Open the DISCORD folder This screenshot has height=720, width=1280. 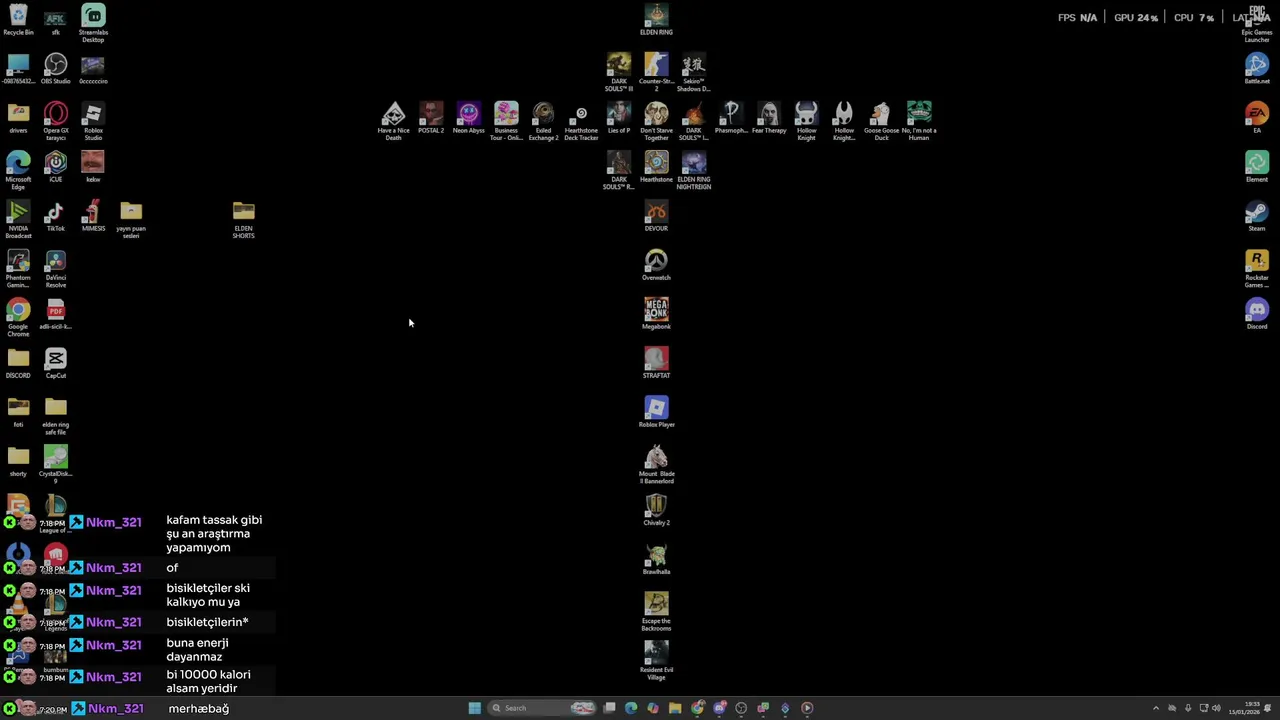pos(18,363)
